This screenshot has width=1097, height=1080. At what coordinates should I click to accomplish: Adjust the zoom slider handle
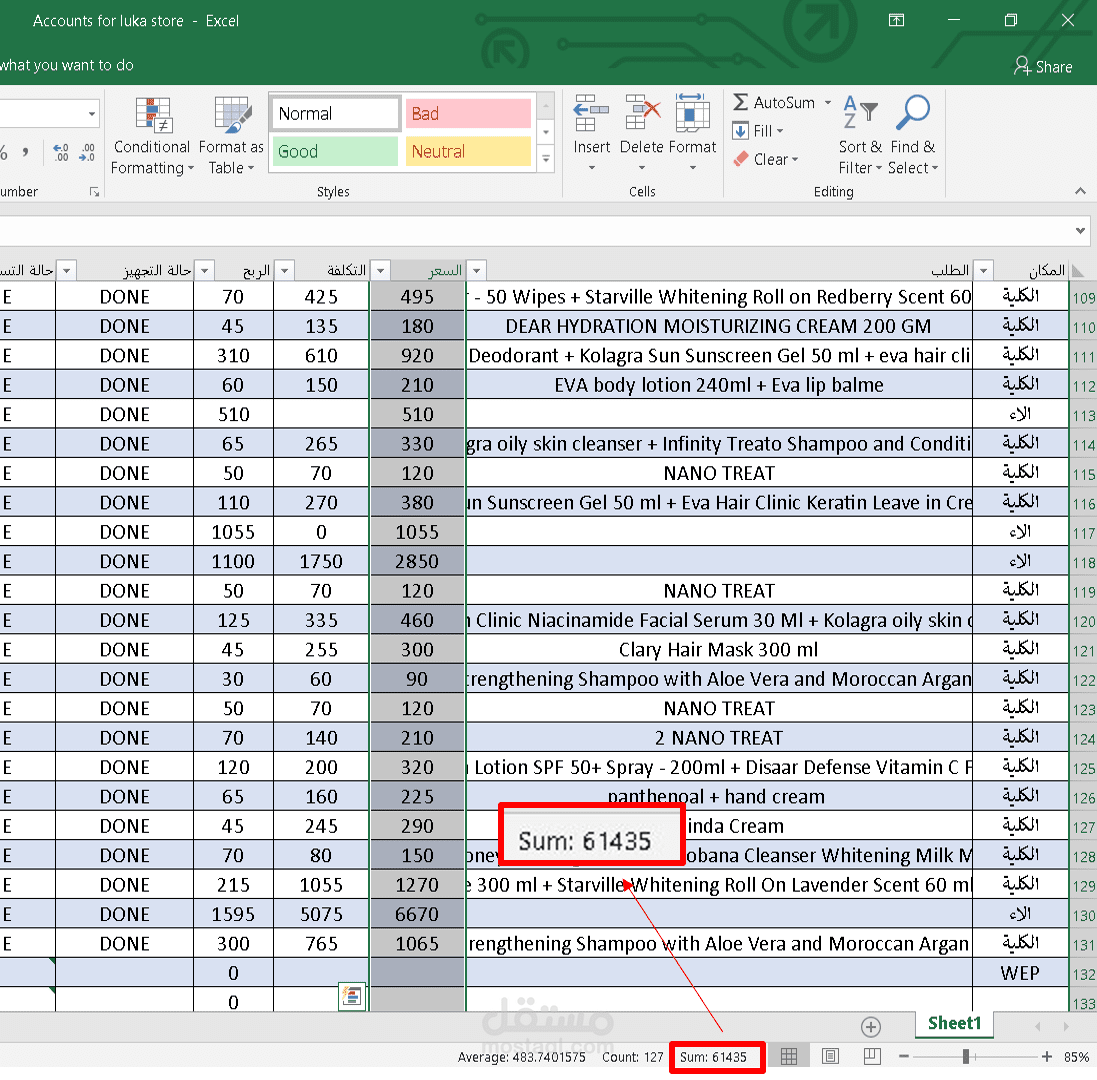click(x=966, y=1056)
